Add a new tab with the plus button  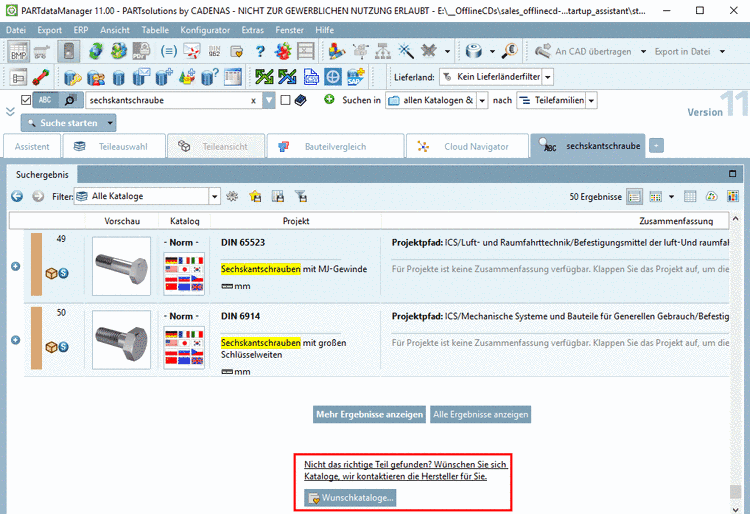tap(656, 145)
